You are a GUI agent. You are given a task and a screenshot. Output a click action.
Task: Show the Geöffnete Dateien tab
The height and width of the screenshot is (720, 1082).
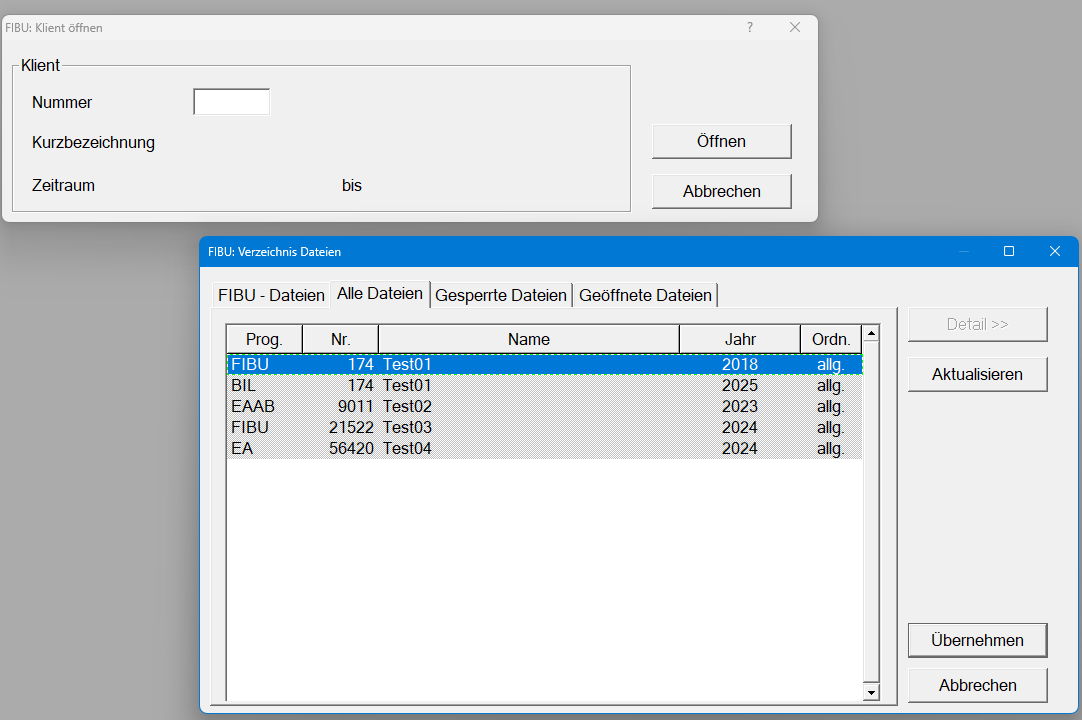coord(645,295)
